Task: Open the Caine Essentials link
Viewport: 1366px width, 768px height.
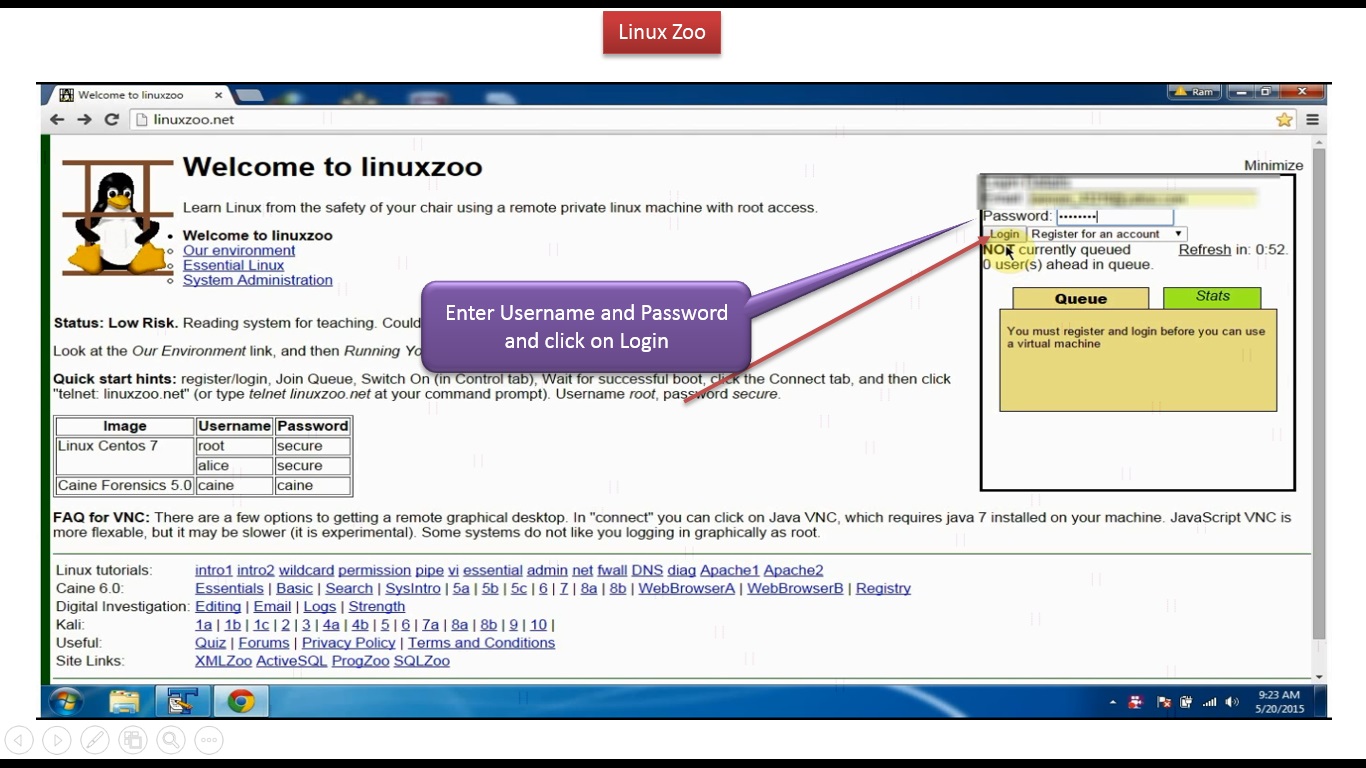Action: tap(229, 589)
